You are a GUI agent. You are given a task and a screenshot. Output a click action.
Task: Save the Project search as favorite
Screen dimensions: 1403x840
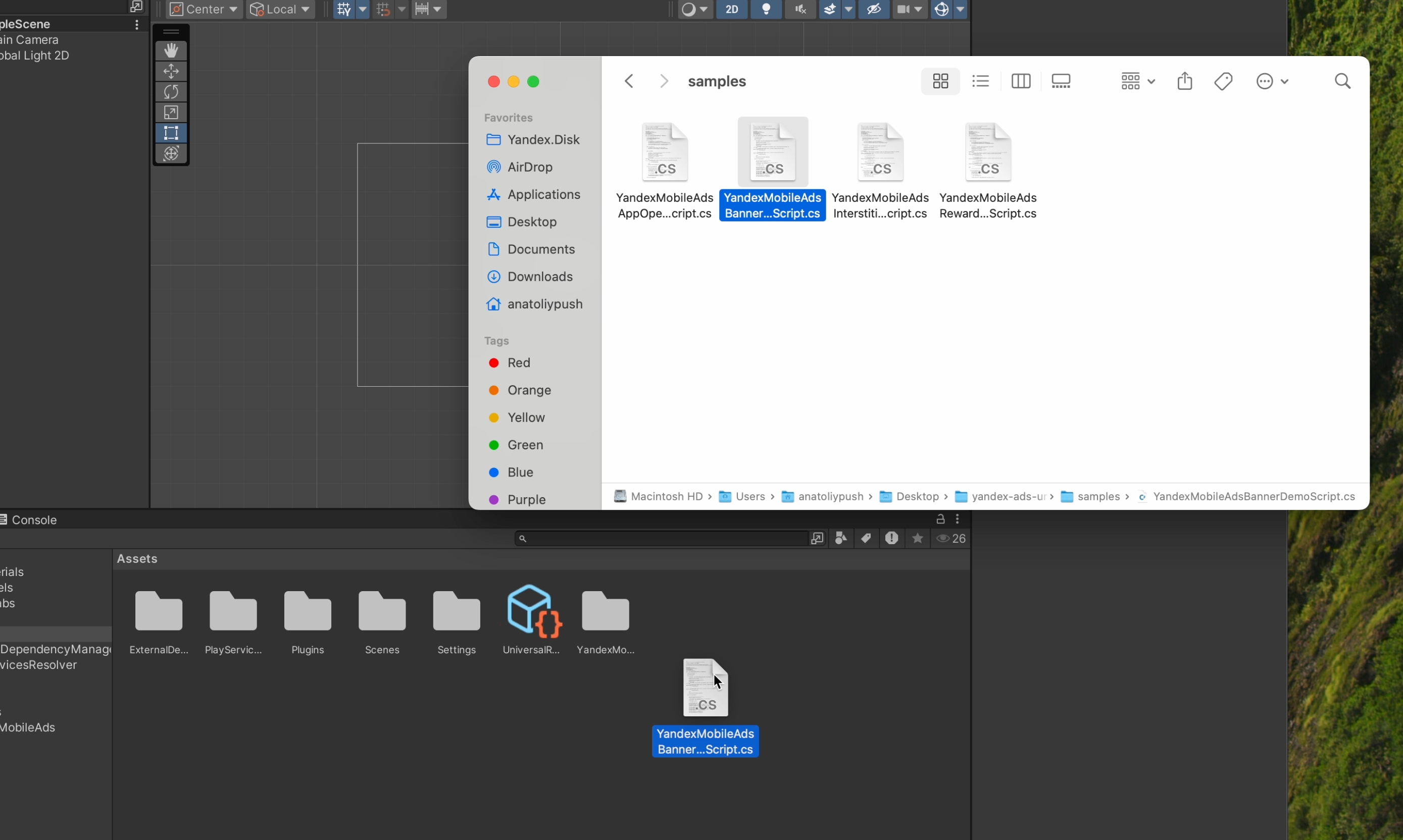918,538
